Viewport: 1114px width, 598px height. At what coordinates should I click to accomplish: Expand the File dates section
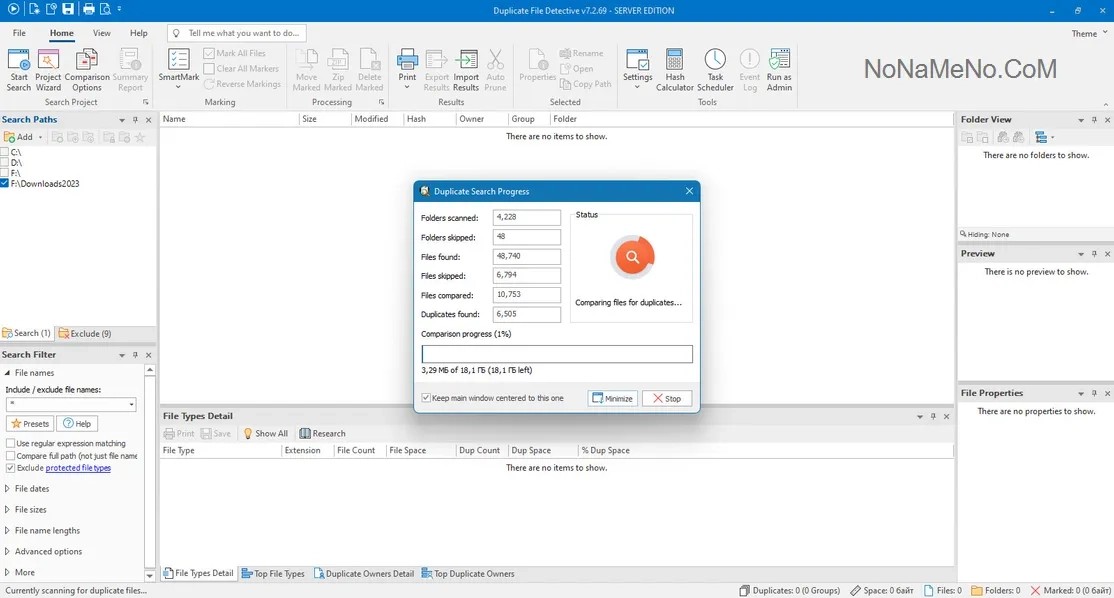(x=32, y=489)
